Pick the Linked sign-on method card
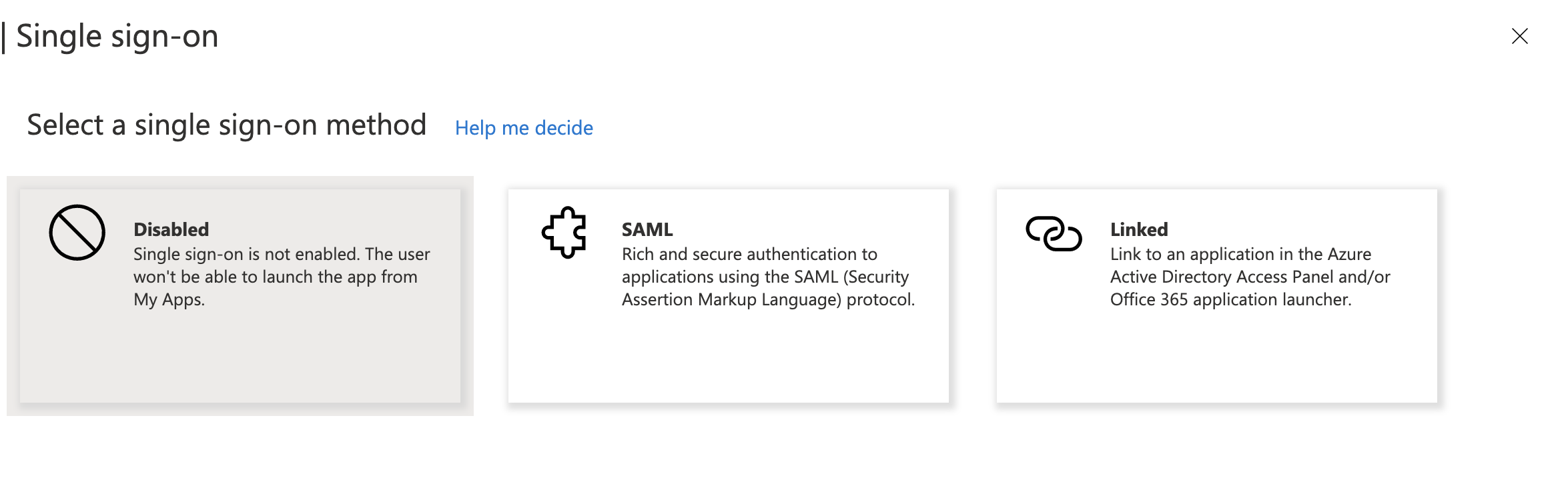 click(x=1217, y=296)
